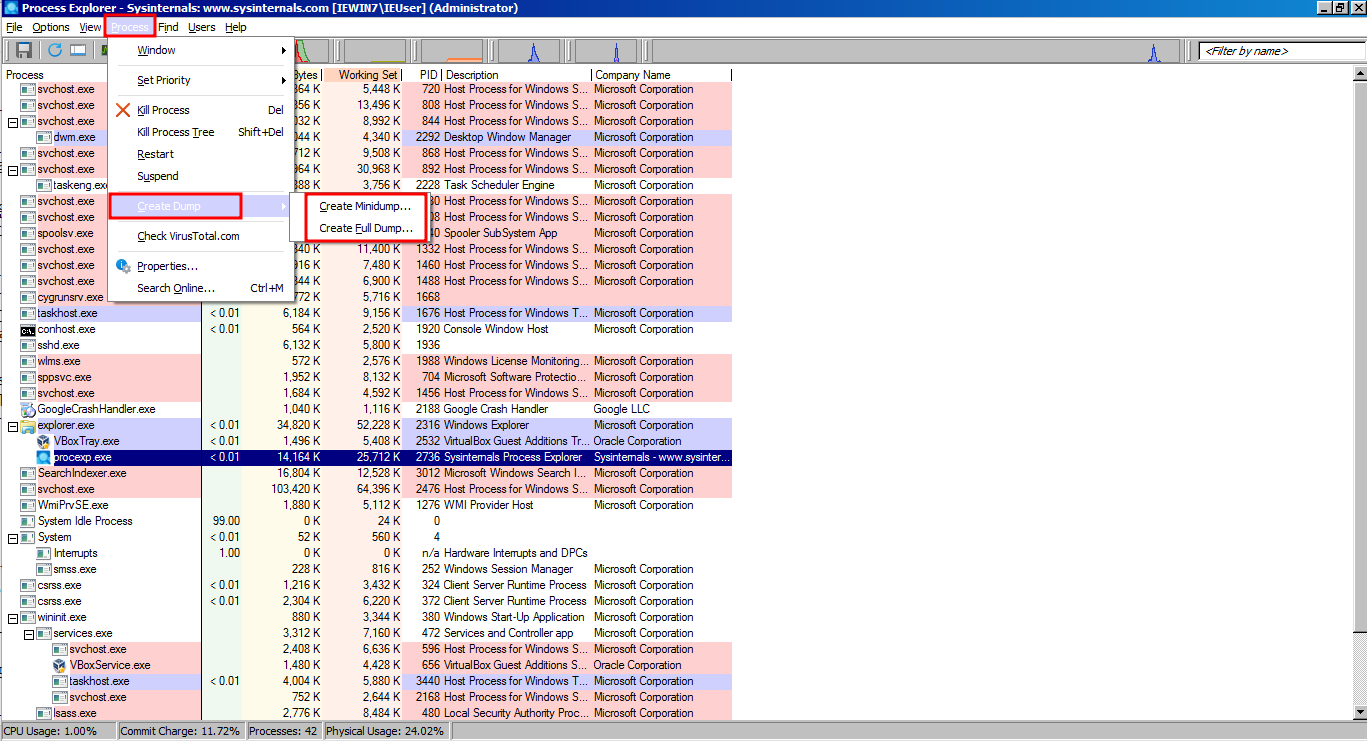Click the sshd.exe process icon

point(28,345)
